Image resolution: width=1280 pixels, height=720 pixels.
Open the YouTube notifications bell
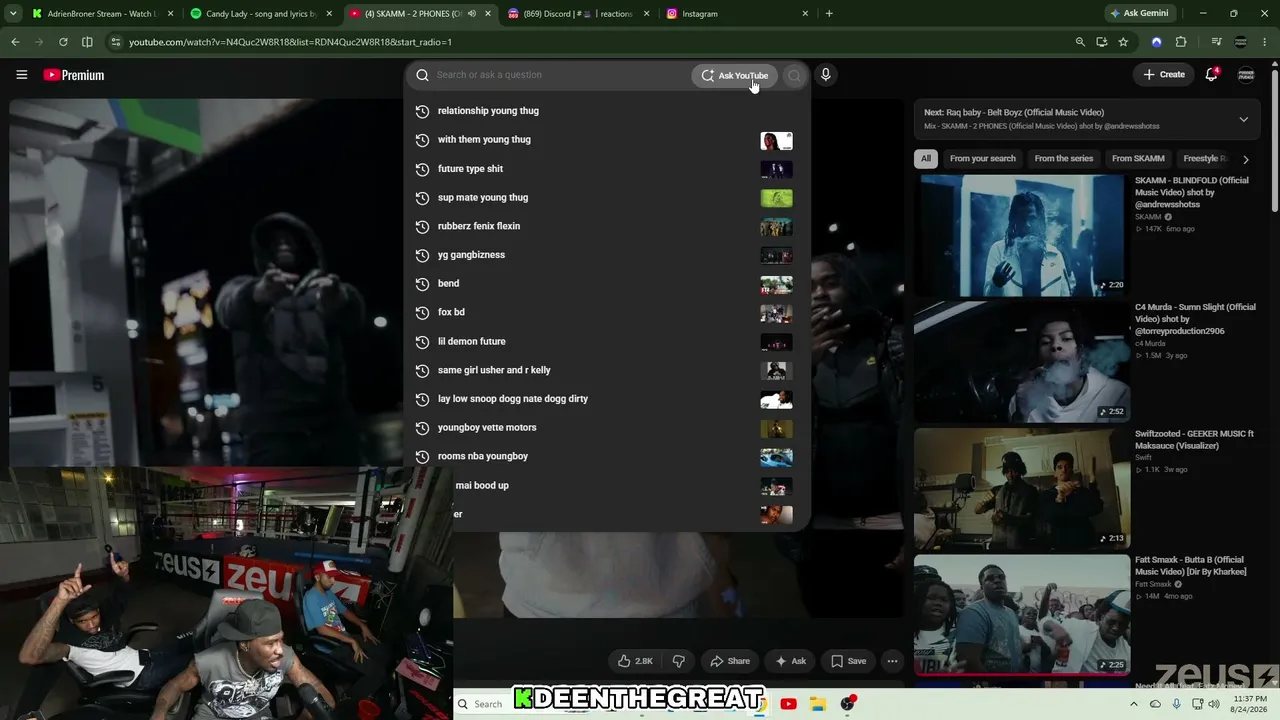(1211, 75)
